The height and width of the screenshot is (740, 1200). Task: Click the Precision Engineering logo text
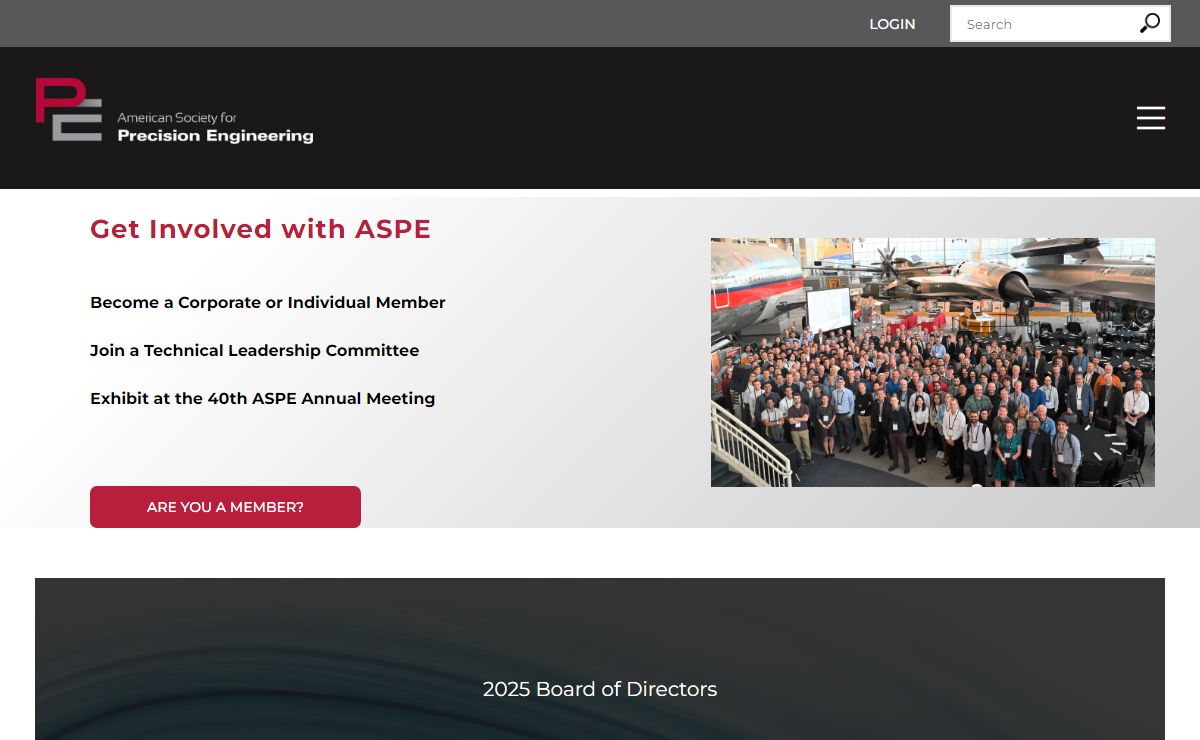tap(215, 136)
